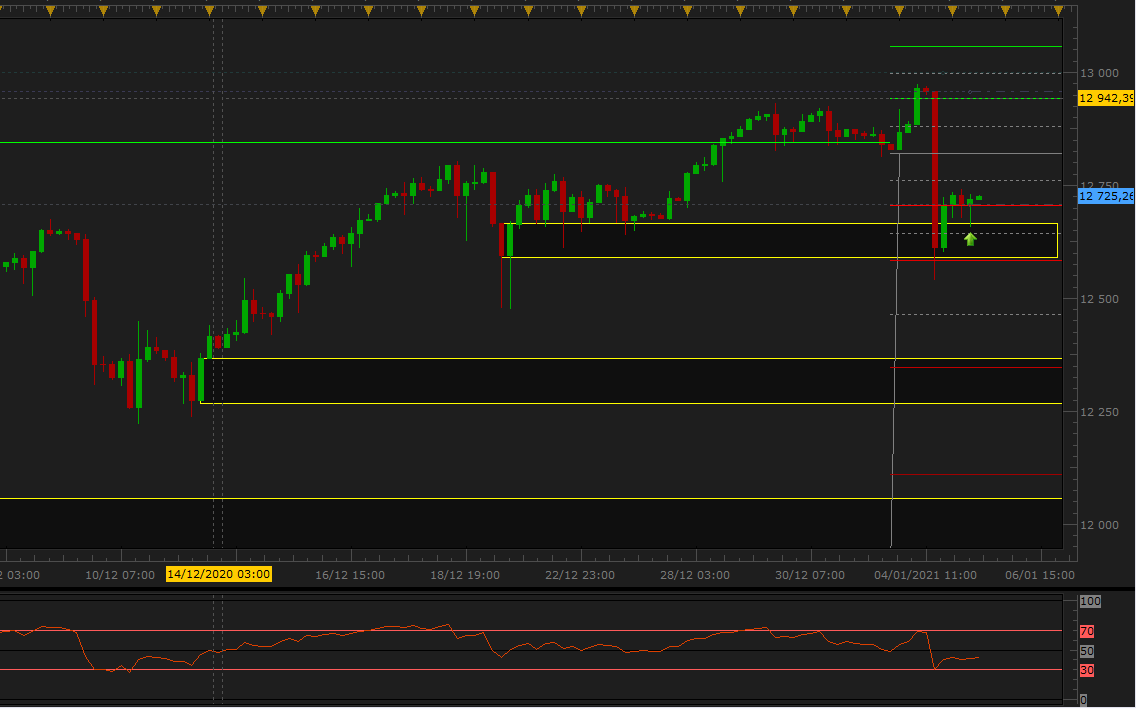Click the 12 000 price axis label
Image resolution: width=1136 pixels, height=709 pixels.
tap(1099, 525)
